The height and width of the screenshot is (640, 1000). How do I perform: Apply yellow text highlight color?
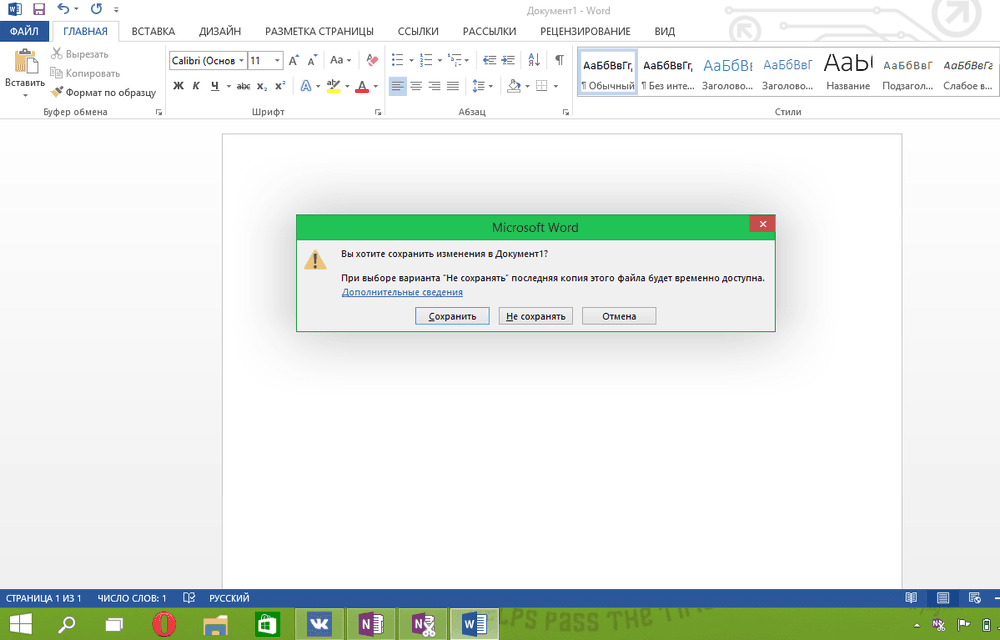(333, 85)
